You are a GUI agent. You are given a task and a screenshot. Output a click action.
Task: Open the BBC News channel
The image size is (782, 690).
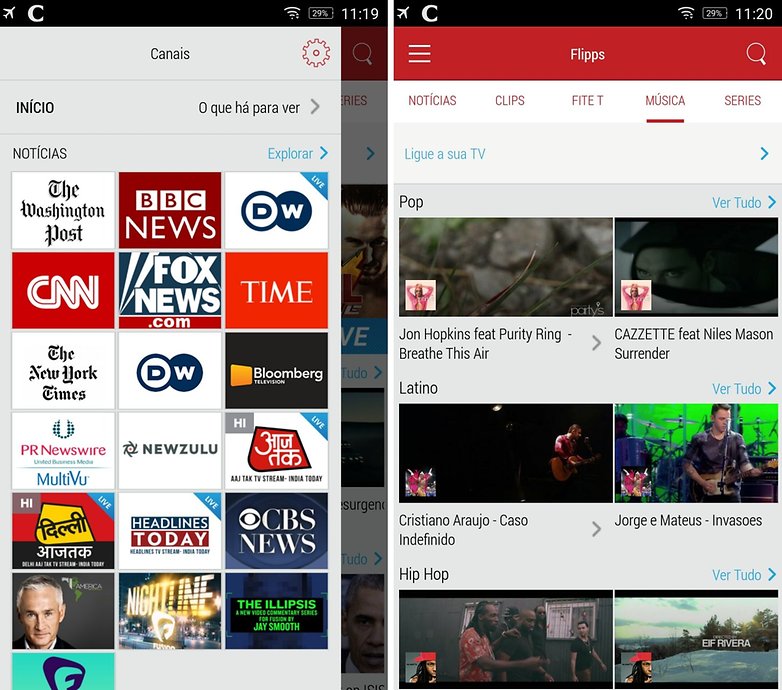coord(170,210)
